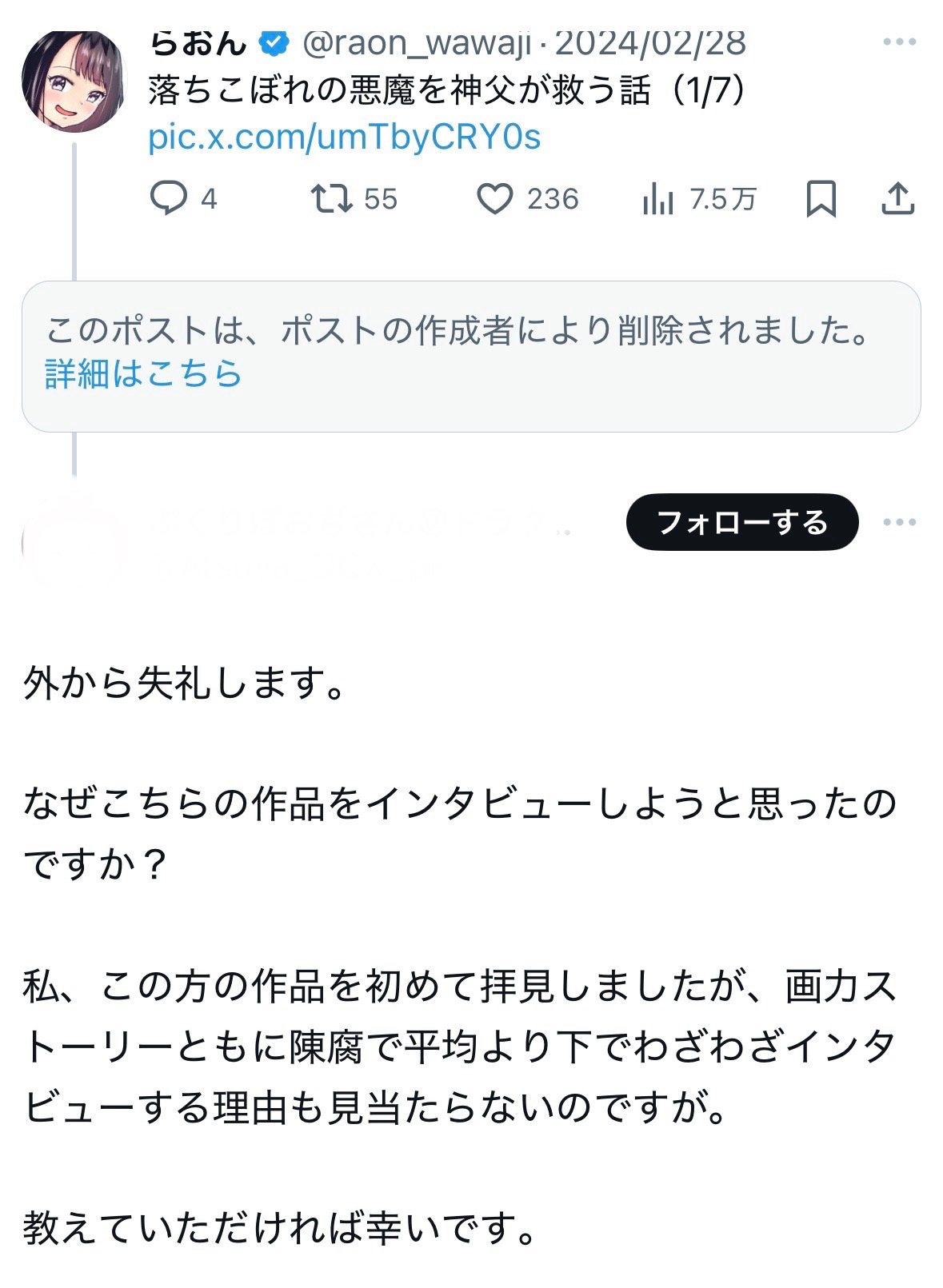
Task: Open more options beside フォローする button
Action: coord(899,522)
